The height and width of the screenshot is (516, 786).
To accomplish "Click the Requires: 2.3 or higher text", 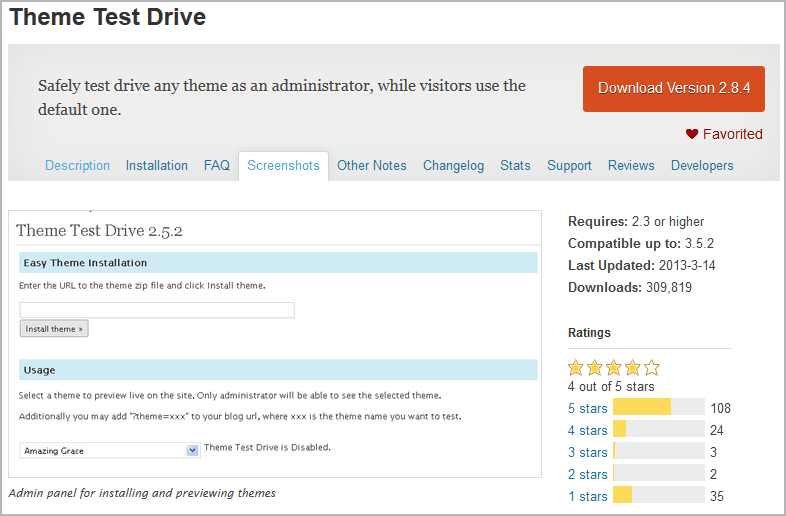I will tap(636, 222).
